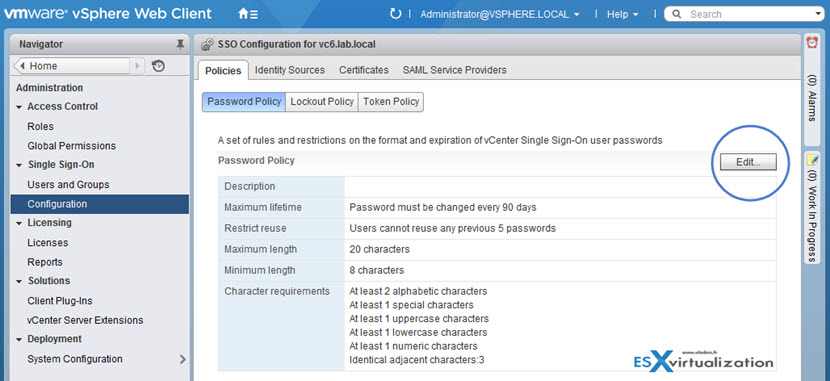Open Administrator@VSPHERE.LOCAL user dropdown

pyautogui.click(x=500, y=14)
